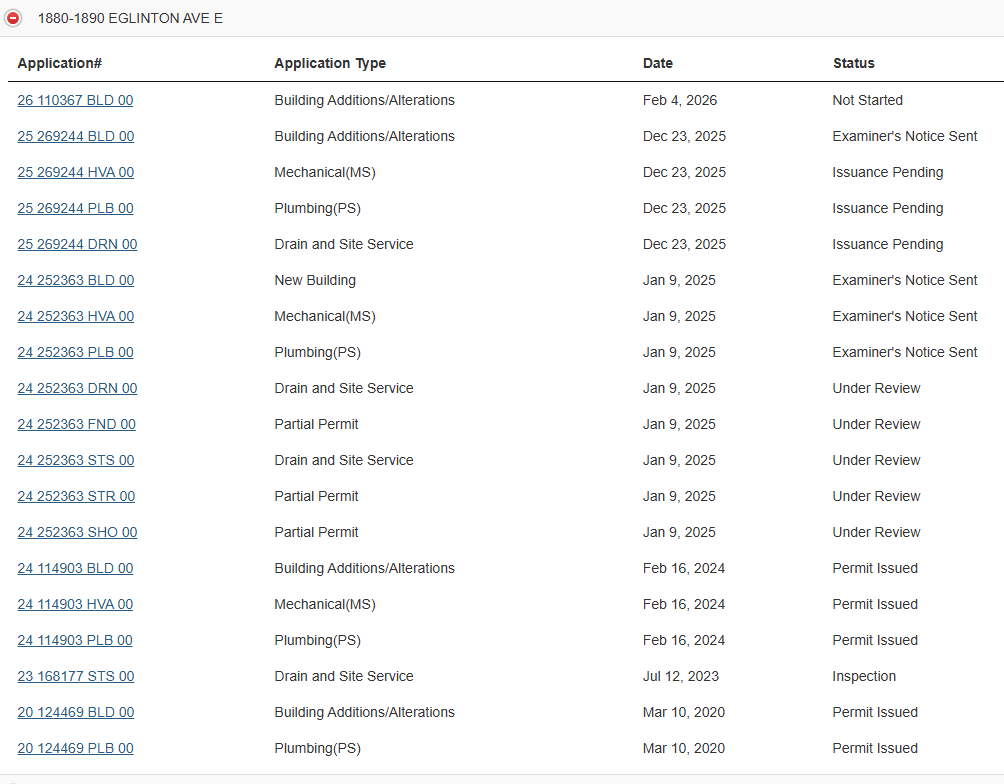Open New Building application 24 252363 BLD 00
This screenshot has width=1004, height=784.
pos(75,280)
